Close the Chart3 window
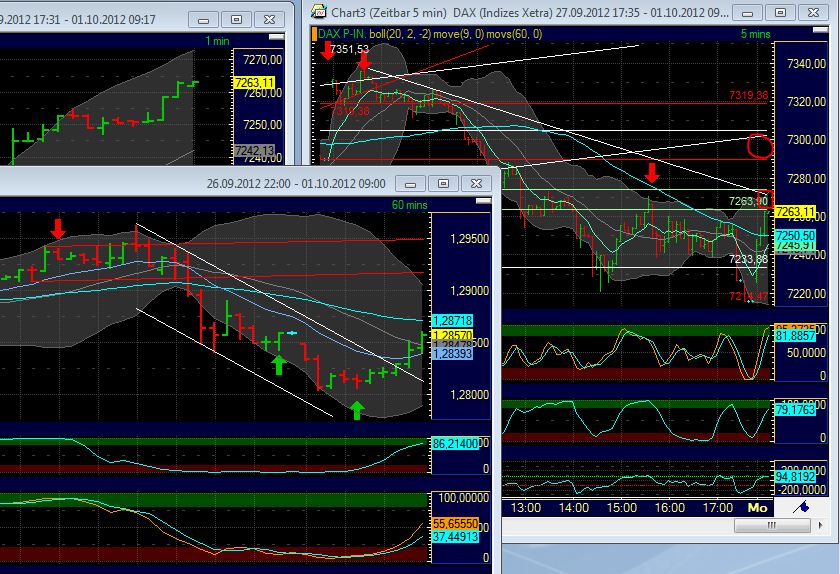This screenshot has width=840, height=574. pos(813,12)
